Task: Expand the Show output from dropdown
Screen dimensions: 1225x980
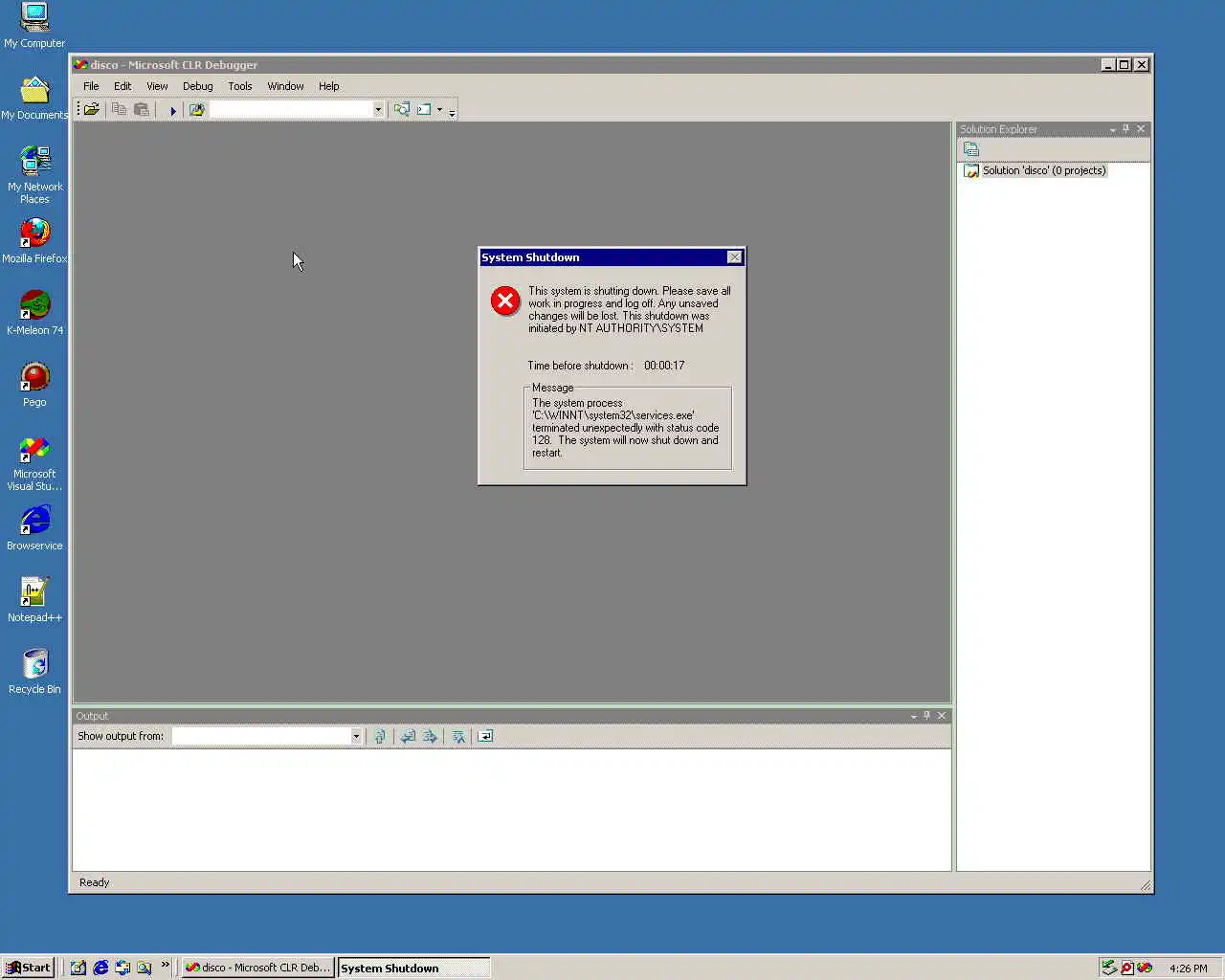Action: (x=356, y=736)
